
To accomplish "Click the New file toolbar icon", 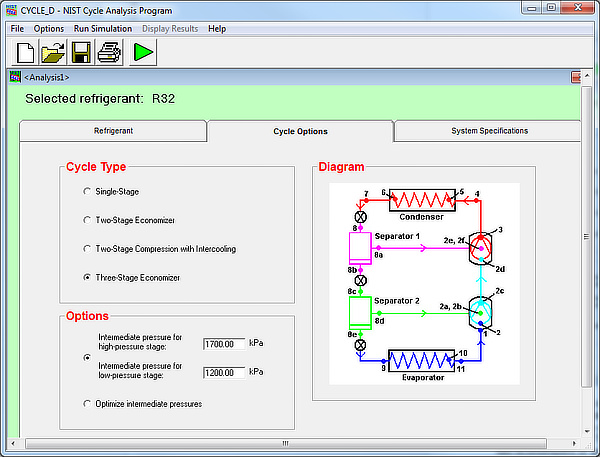I will pos(25,52).
